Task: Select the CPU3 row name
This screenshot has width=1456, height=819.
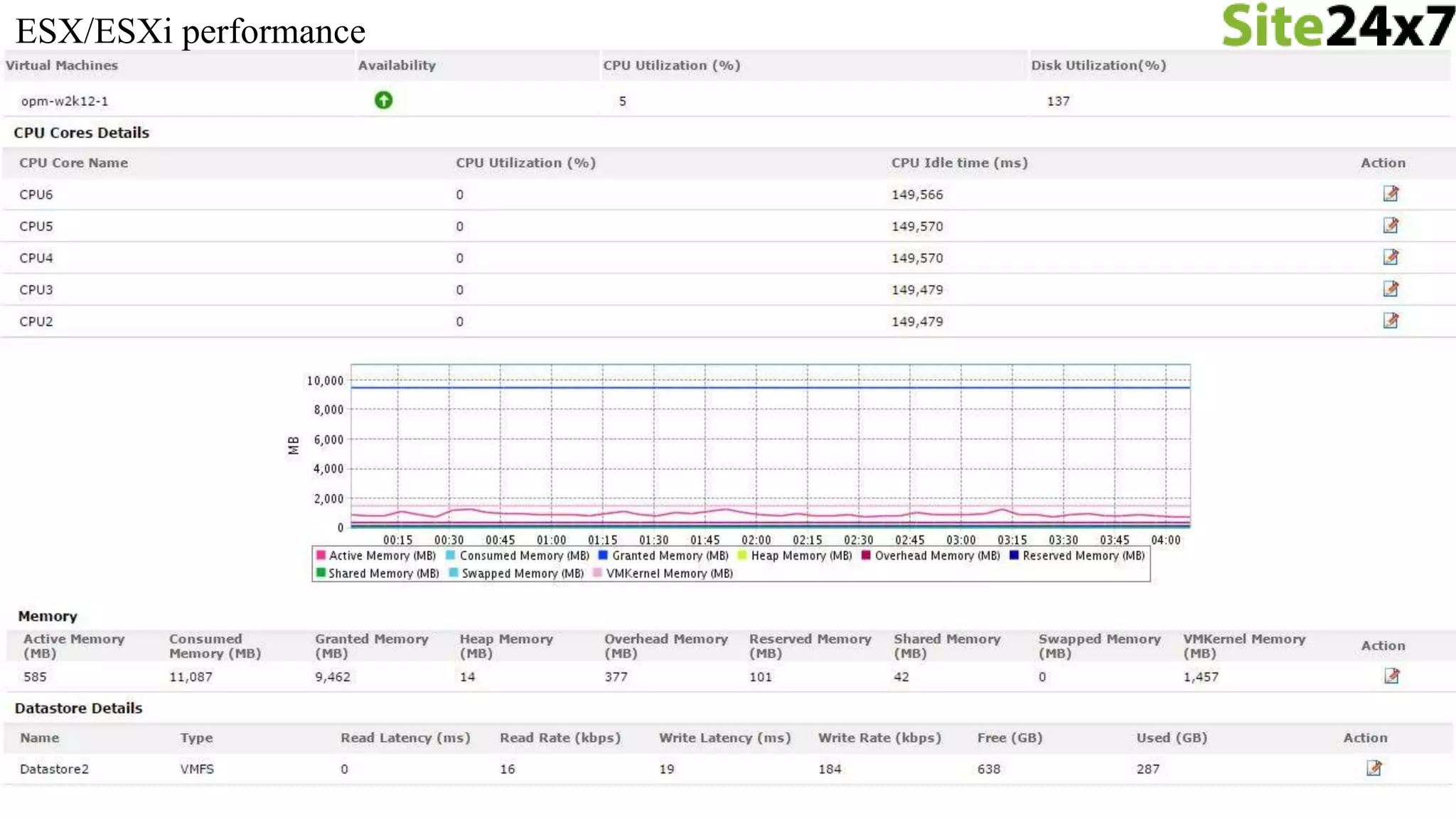Action: tap(36, 290)
